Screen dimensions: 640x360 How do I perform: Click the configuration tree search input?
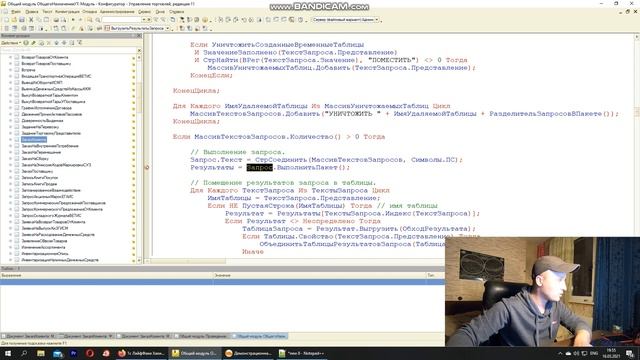[x=68, y=50]
